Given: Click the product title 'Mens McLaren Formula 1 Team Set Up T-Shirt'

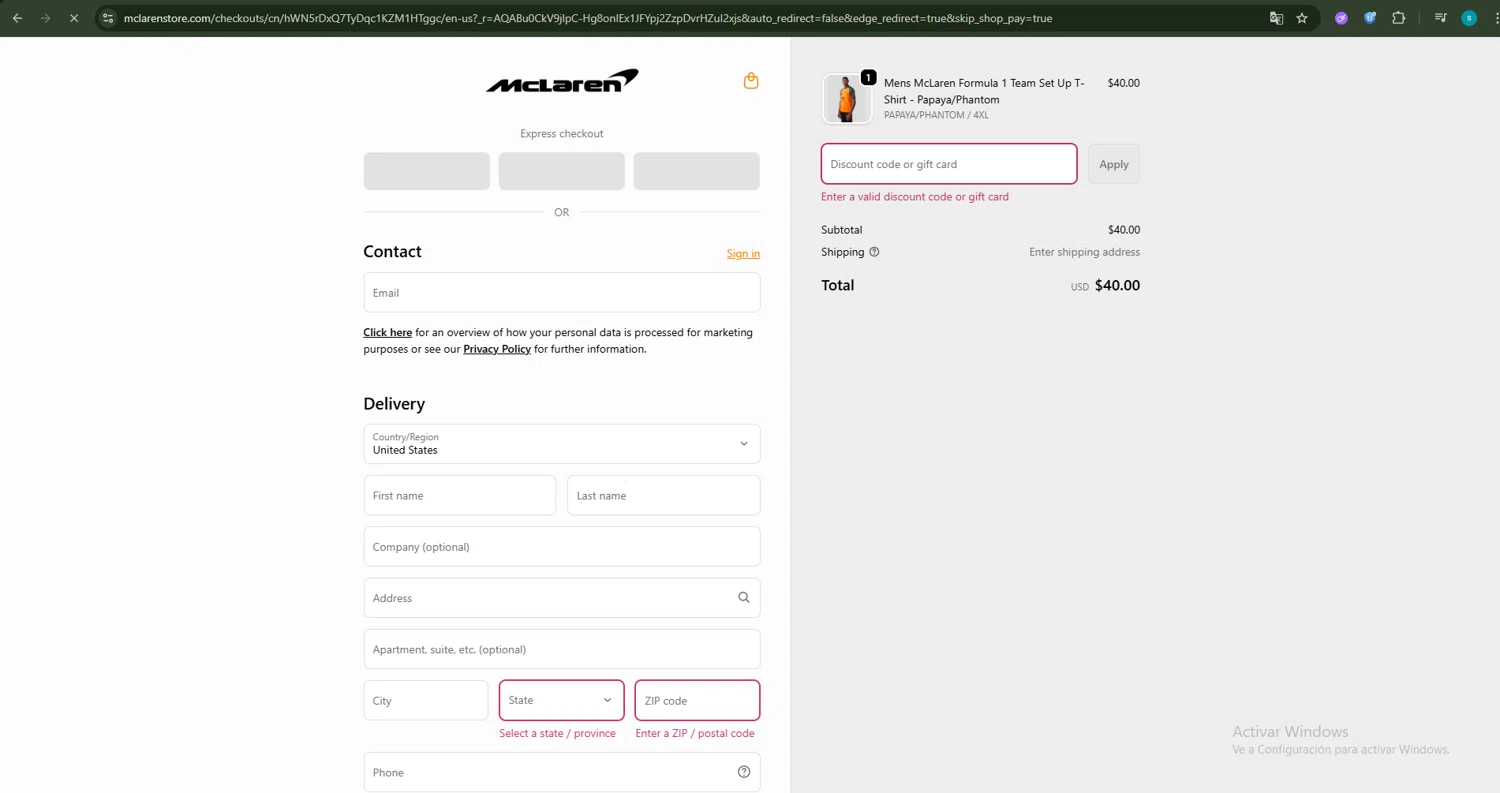Looking at the screenshot, I should (x=984, y=91).
